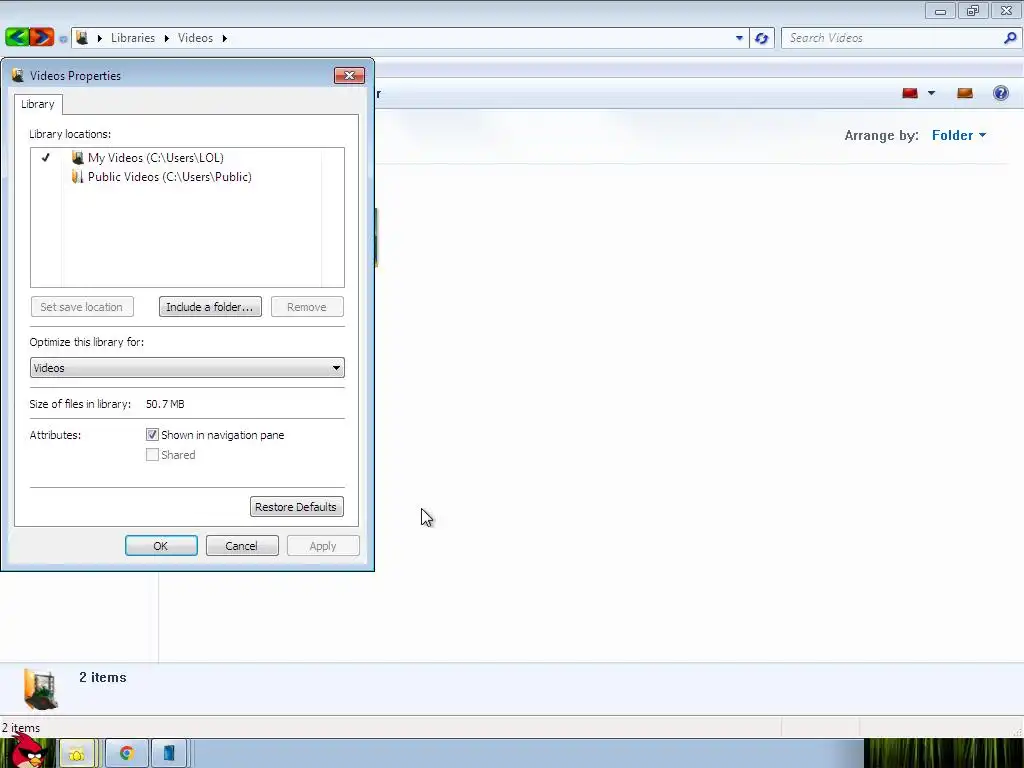Click the Restore Defaults button

(x=296, y=507)
